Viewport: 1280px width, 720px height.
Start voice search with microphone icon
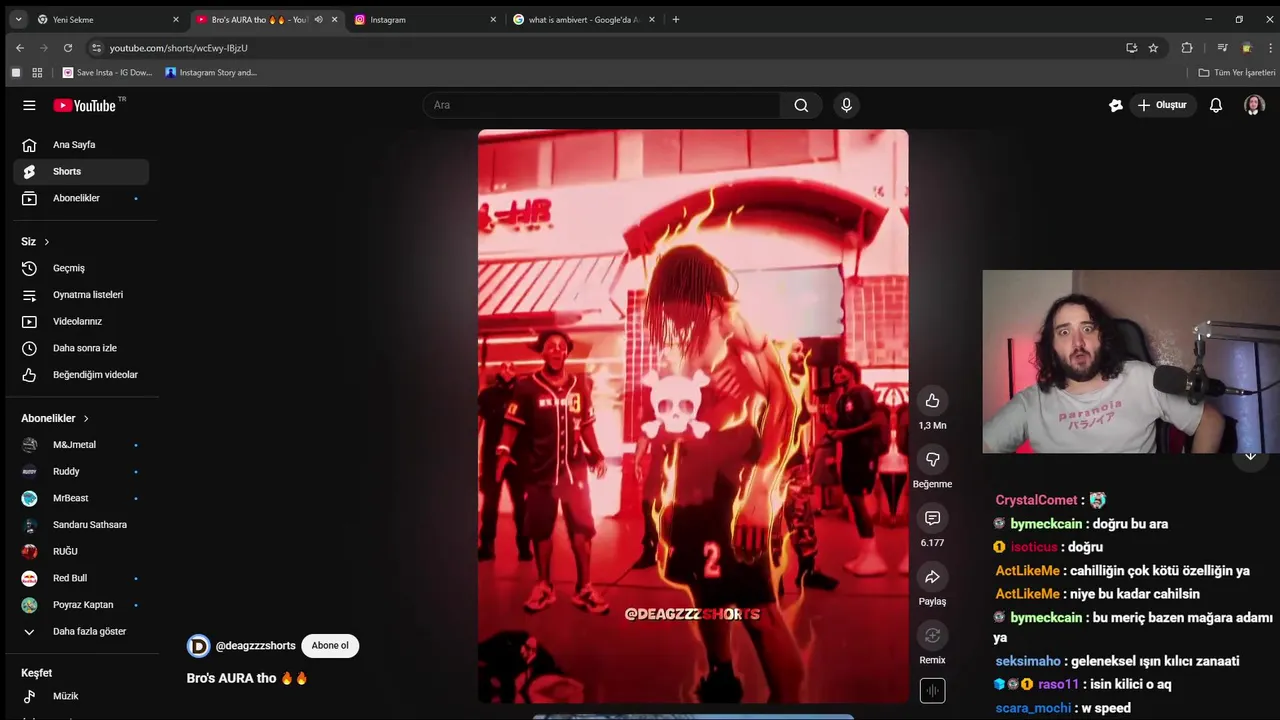[x=846, y=105]
